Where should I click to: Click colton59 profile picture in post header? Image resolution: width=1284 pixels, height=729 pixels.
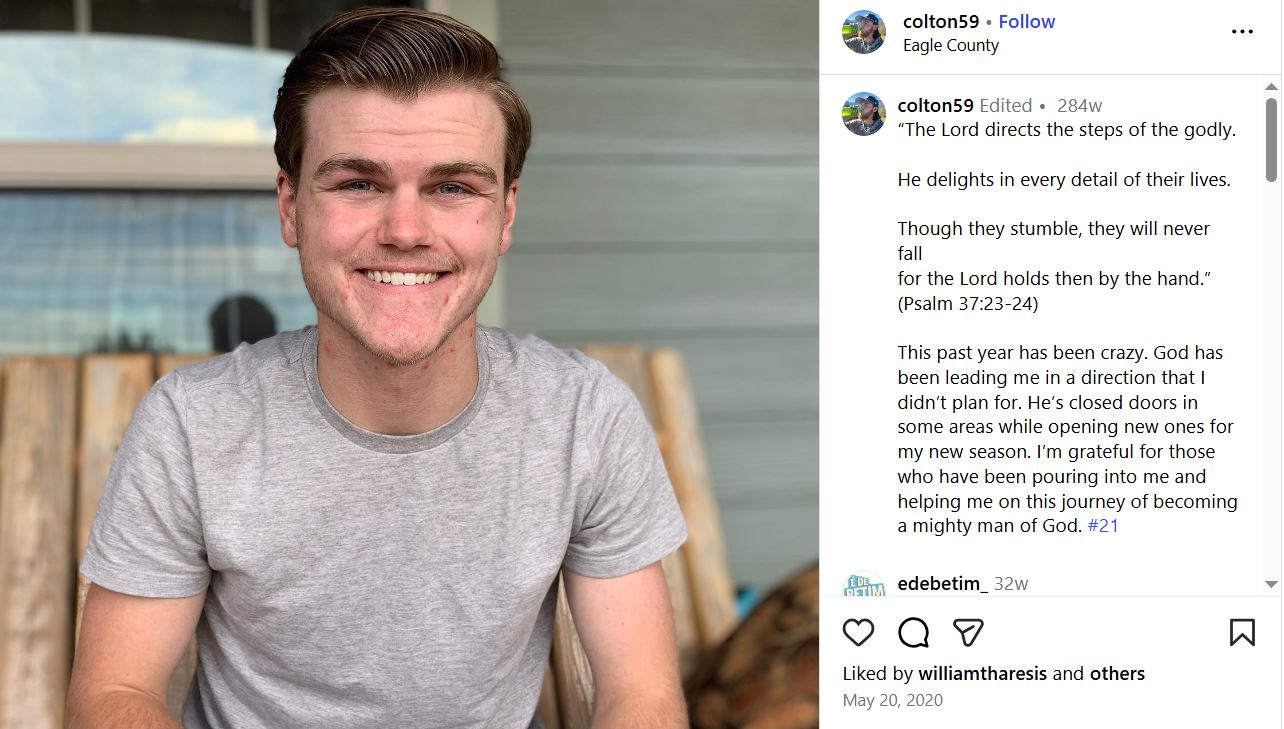(864, 32)
